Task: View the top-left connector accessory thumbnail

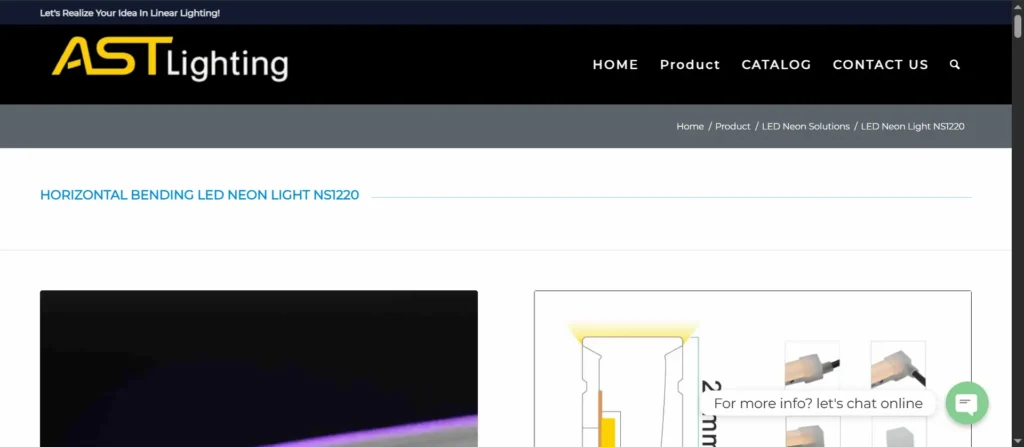Action: coord(812,365)
